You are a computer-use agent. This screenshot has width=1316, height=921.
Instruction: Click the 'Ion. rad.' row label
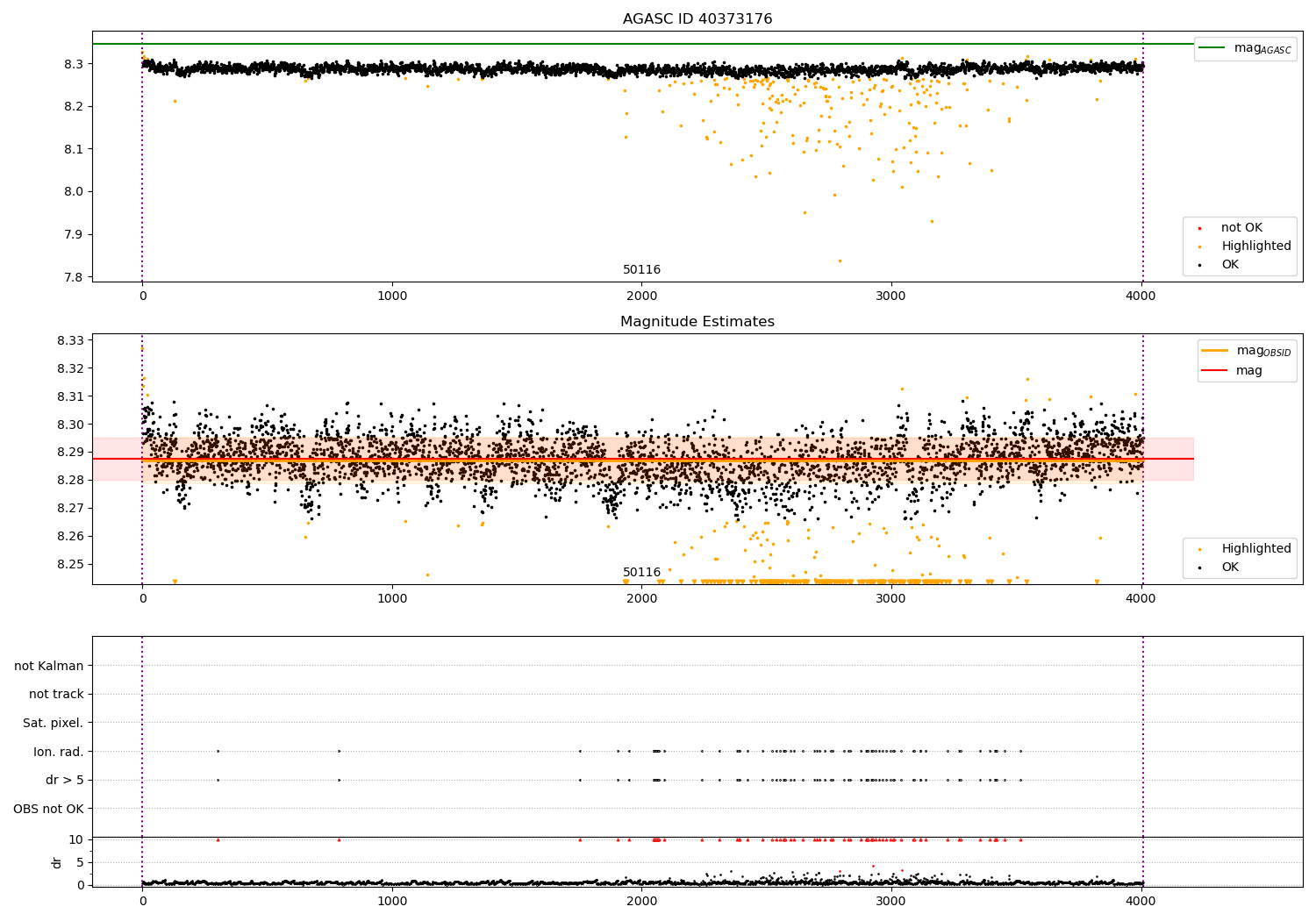(x=59, y=752)
